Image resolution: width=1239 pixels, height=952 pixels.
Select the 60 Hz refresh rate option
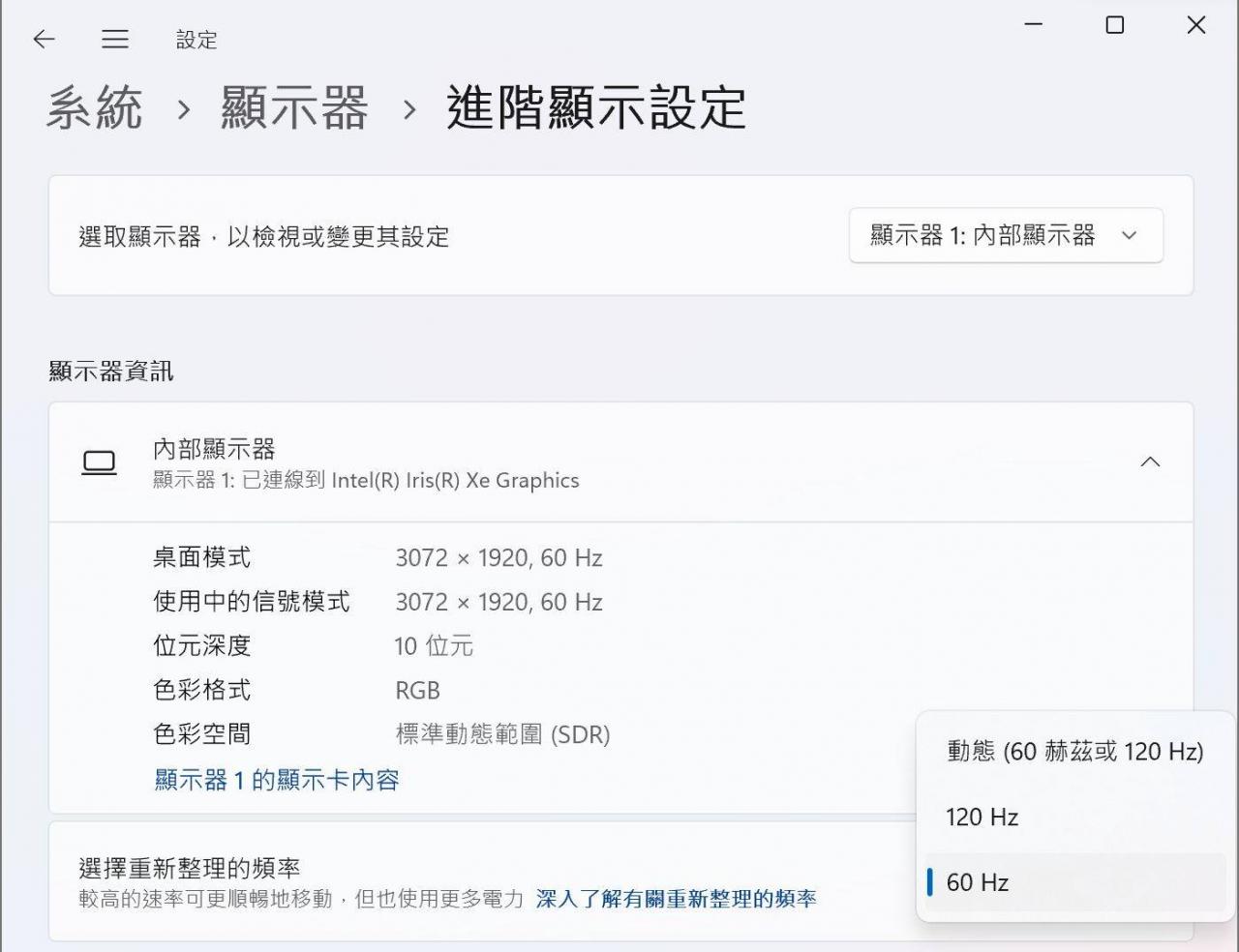(x=978, y=882)
